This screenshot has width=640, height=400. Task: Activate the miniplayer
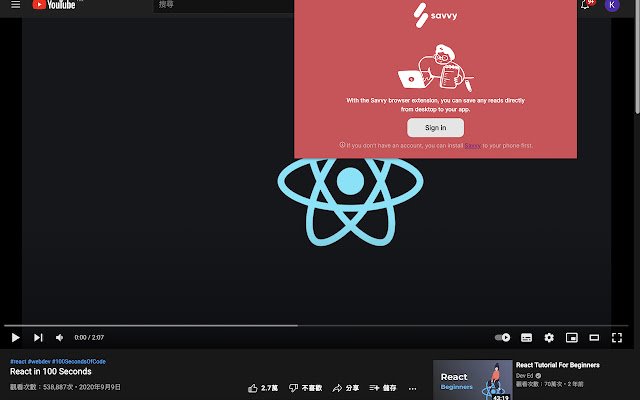click(571, 338)
